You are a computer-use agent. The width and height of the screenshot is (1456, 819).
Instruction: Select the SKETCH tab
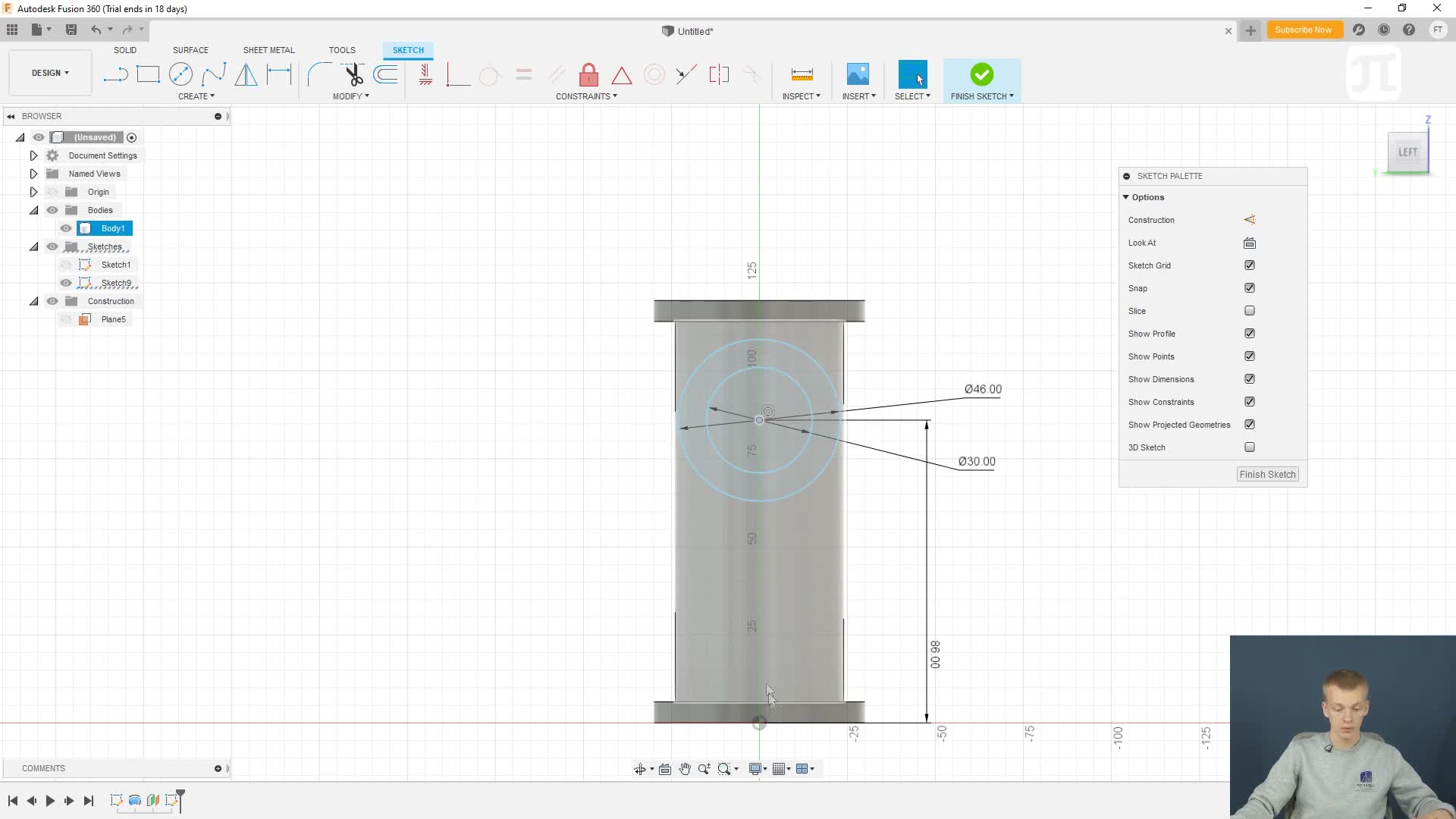point(408,50)
